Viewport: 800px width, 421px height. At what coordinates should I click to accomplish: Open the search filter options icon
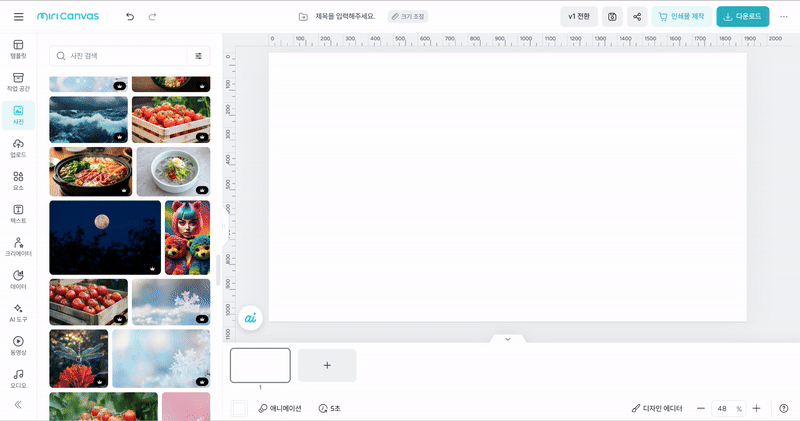pyautogui.click(x=198, y=56)
